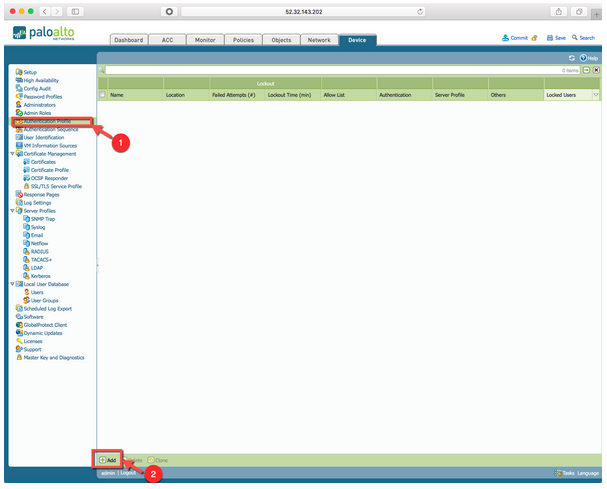
Task: Collapse the Certificate Management tree node
Action: (x=13, y=154)
